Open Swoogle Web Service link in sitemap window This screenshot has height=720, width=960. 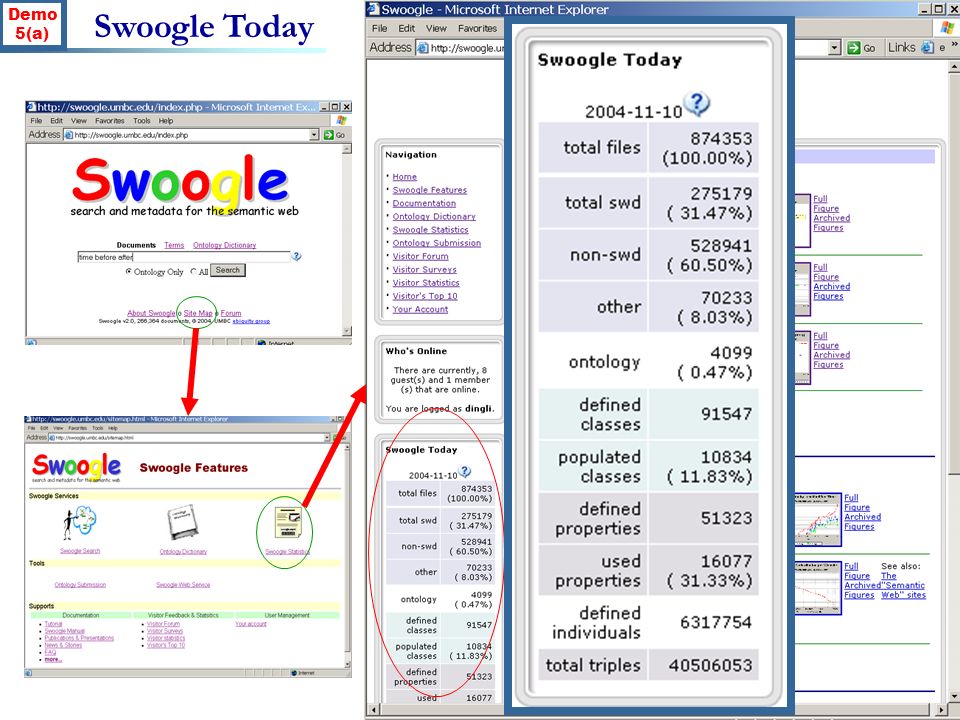[x=183, y=585]
